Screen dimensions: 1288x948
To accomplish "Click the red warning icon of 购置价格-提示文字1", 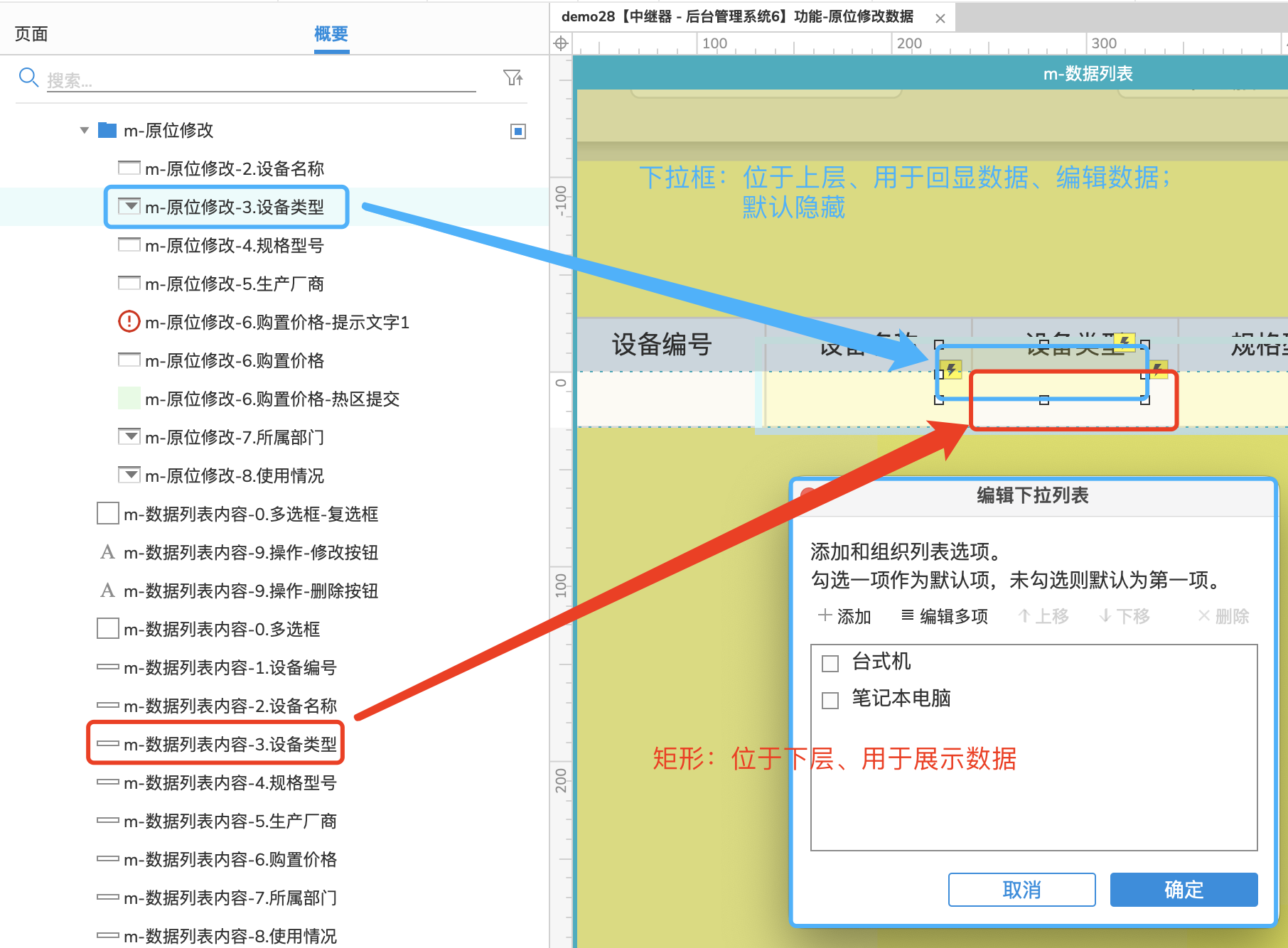I will (129, 321).
